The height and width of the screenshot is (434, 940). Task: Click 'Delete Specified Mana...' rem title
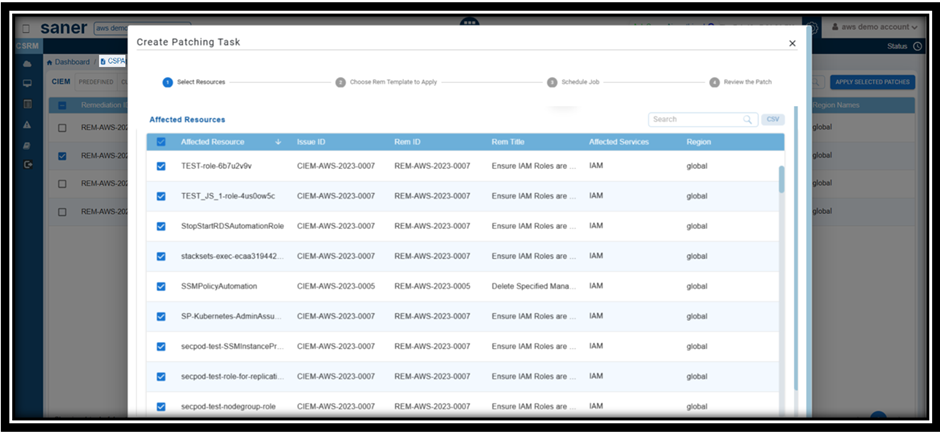pyautogui.click(x=534, y=287)
